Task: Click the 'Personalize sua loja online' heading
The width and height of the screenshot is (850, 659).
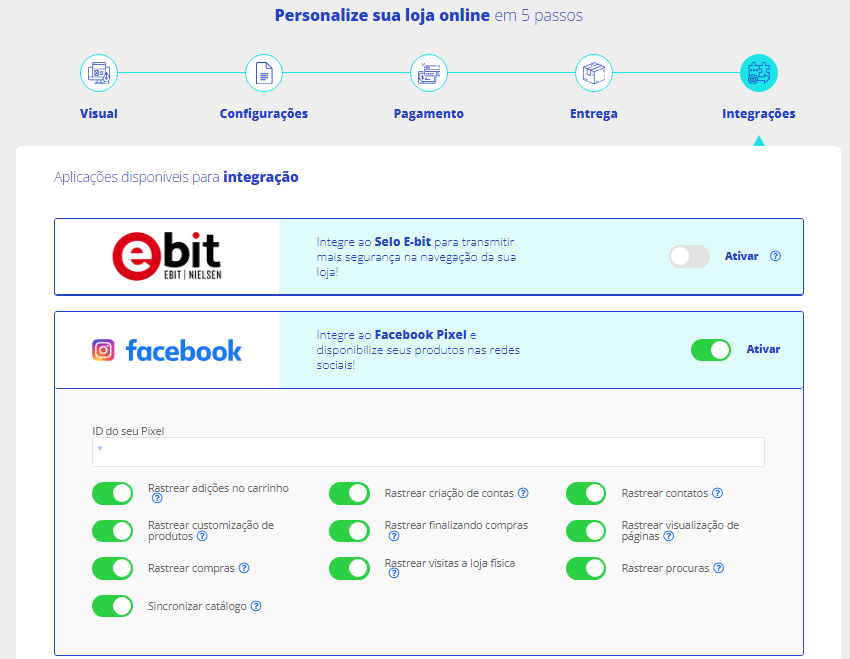Action: tap(382, 15)
